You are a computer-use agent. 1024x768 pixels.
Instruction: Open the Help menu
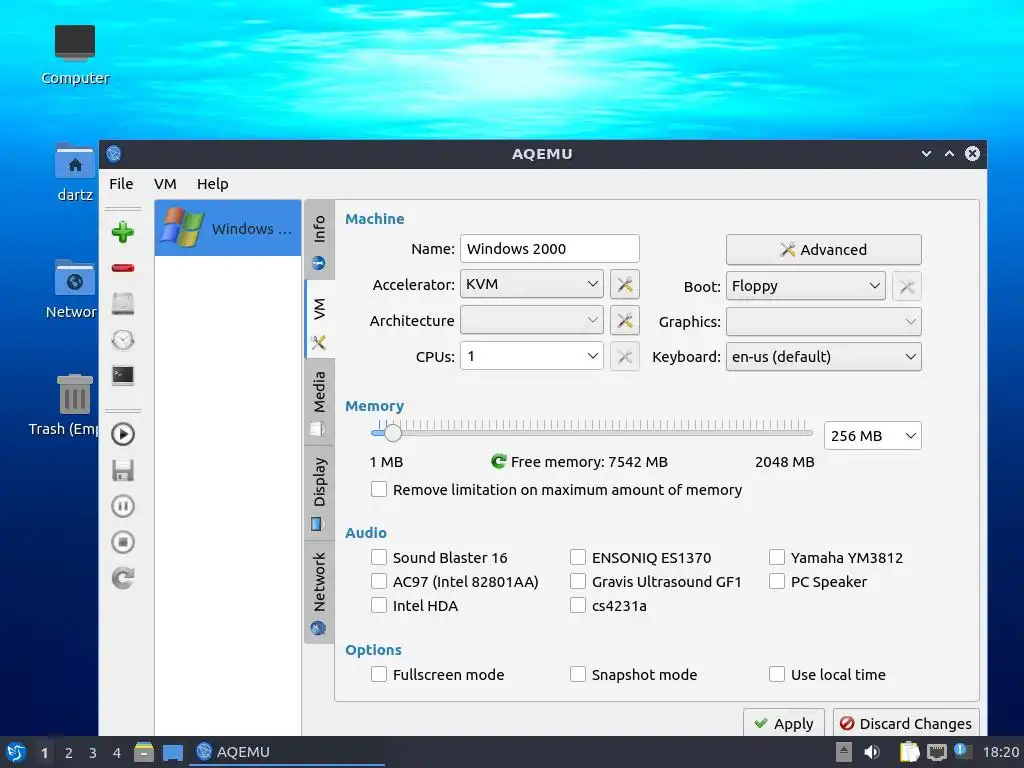tap(213, 184)
